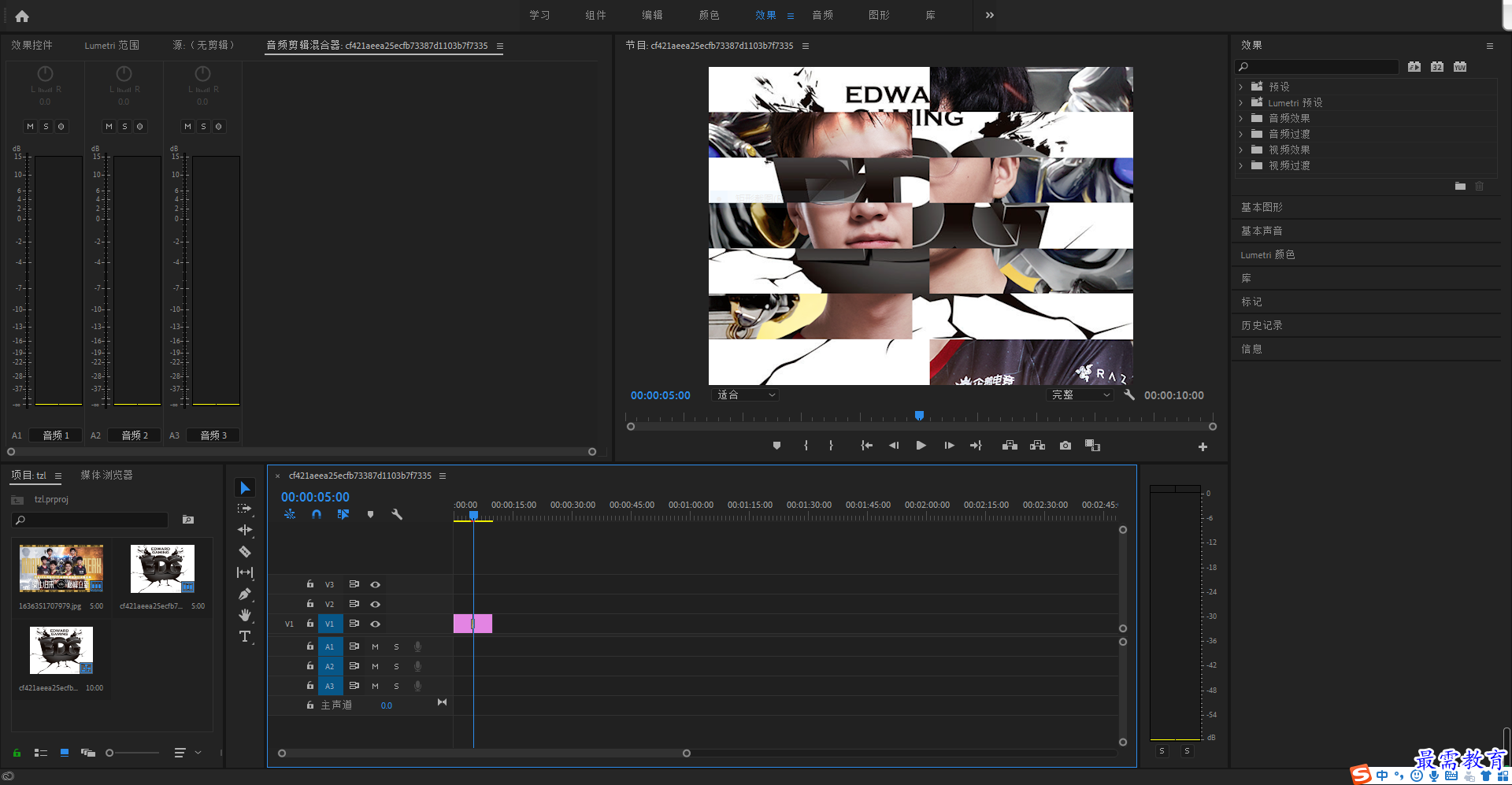Viewport: 1512px width, 785px height.
Task: Open the 学习 workspace
Action: [539, 15]
